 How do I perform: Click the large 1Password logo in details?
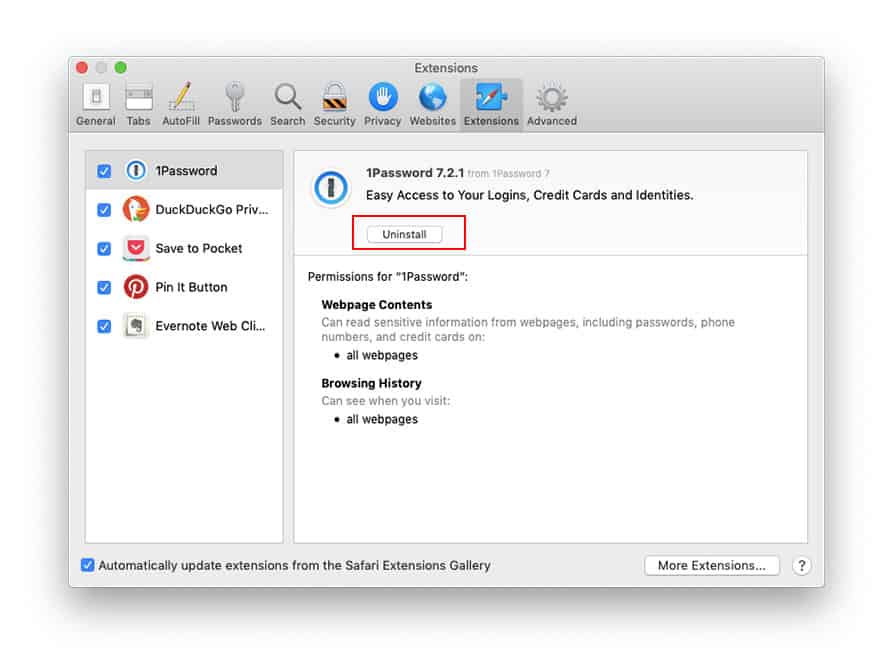[331, 187]
